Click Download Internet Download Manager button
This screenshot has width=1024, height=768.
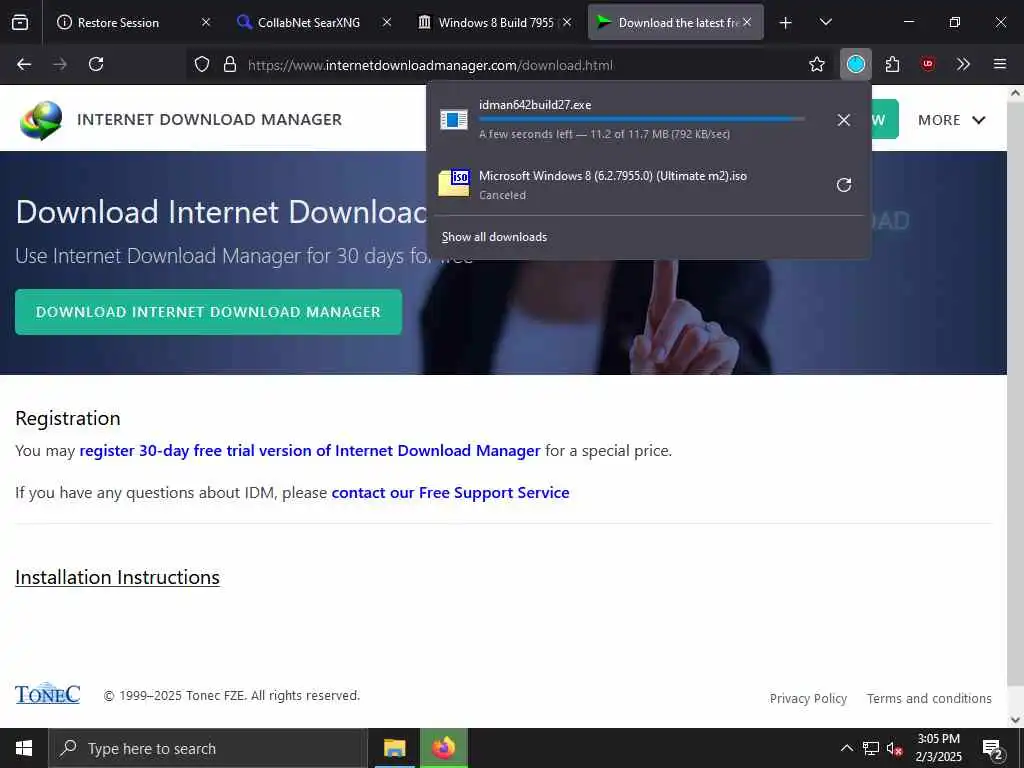coord(208,312)
